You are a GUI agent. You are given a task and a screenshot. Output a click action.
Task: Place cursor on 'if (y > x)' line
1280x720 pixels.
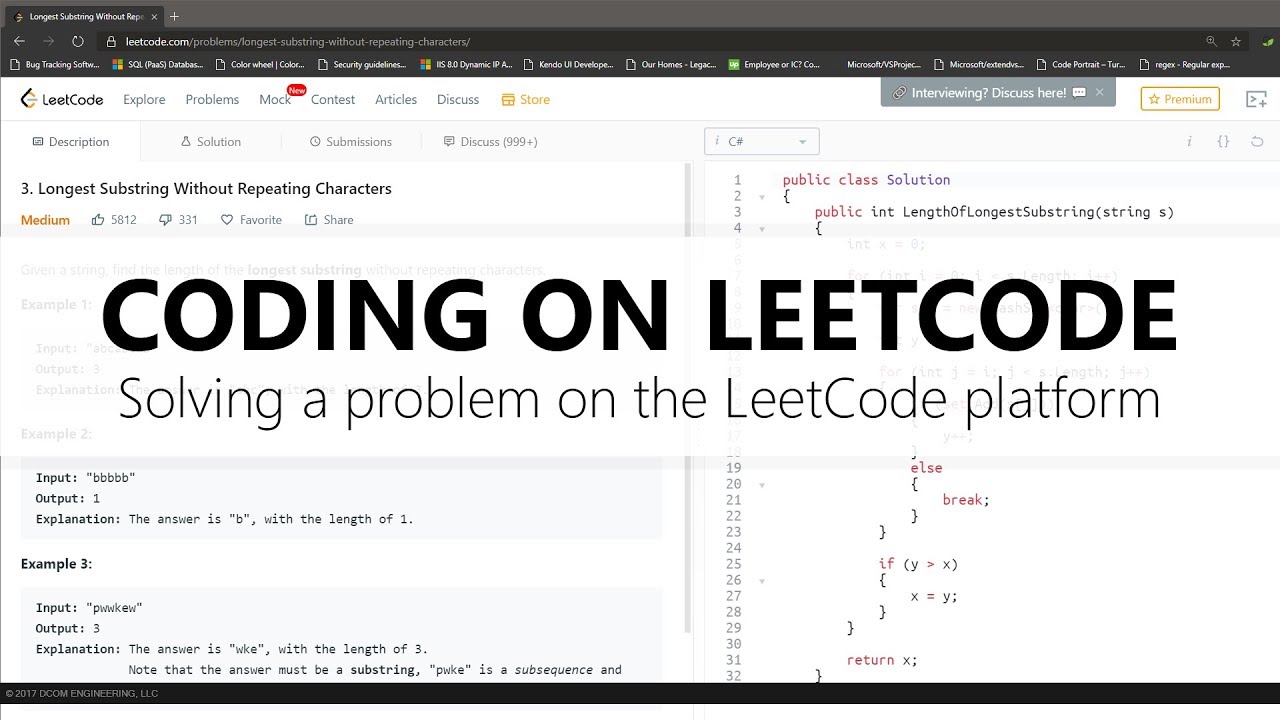click(x=918, y=564)
